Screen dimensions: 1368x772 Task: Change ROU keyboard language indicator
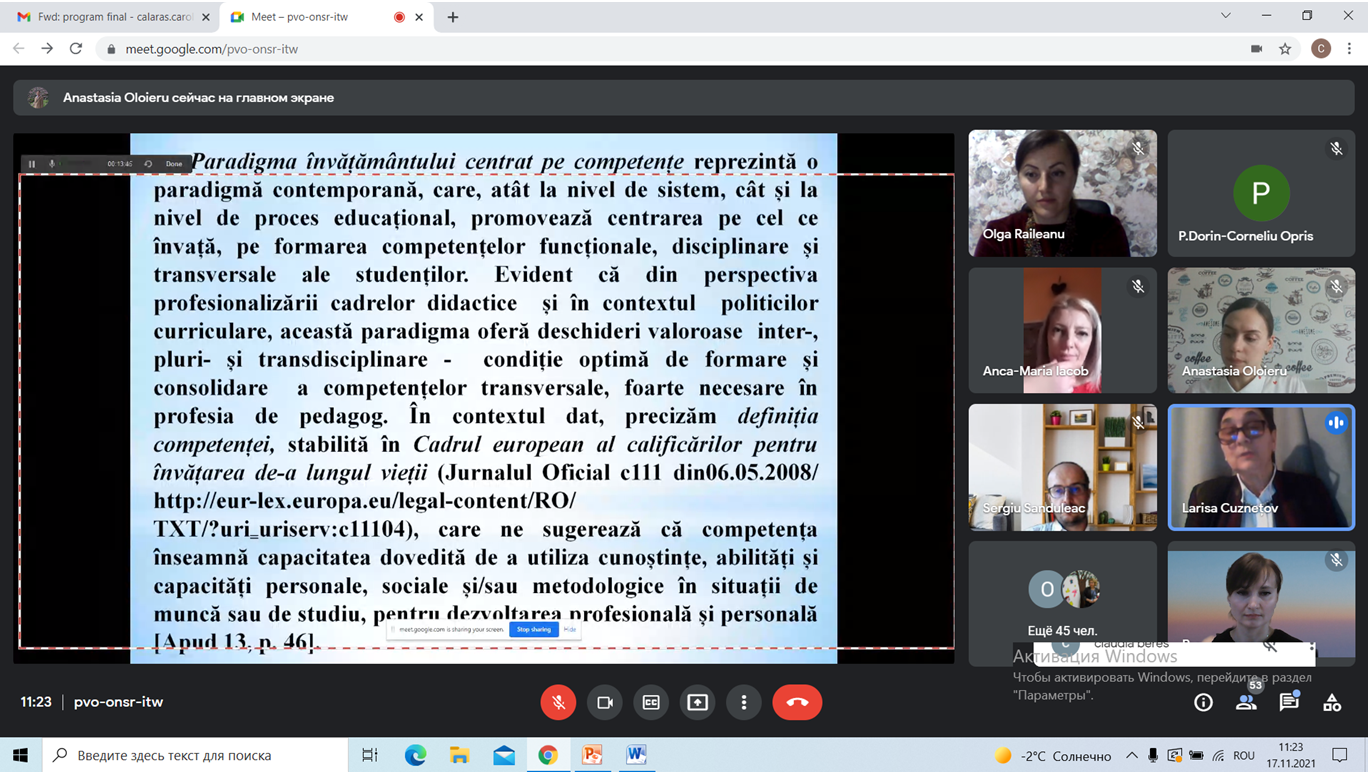click(1244, 755)
